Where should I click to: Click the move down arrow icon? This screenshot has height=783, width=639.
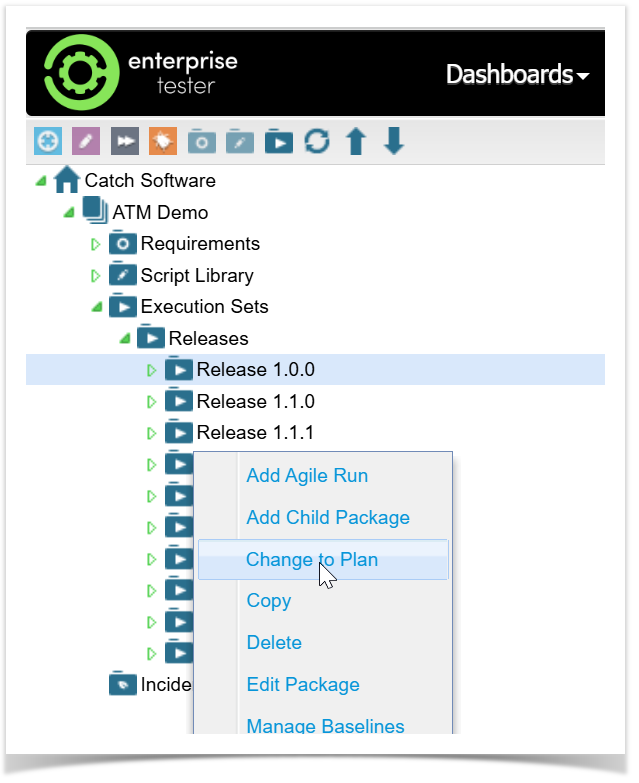[x=394, y=141]
